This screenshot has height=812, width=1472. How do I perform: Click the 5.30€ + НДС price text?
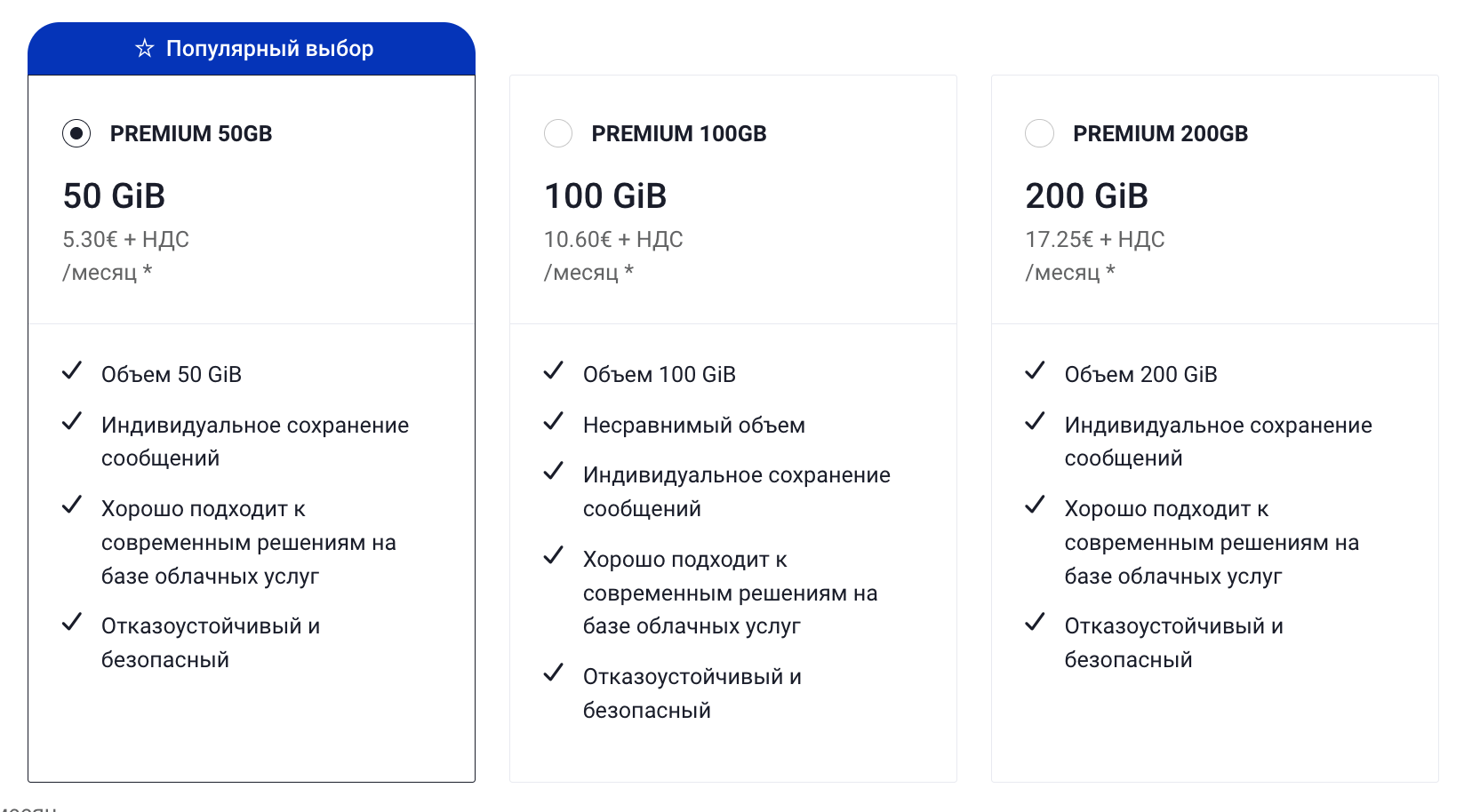click(125, 239)
